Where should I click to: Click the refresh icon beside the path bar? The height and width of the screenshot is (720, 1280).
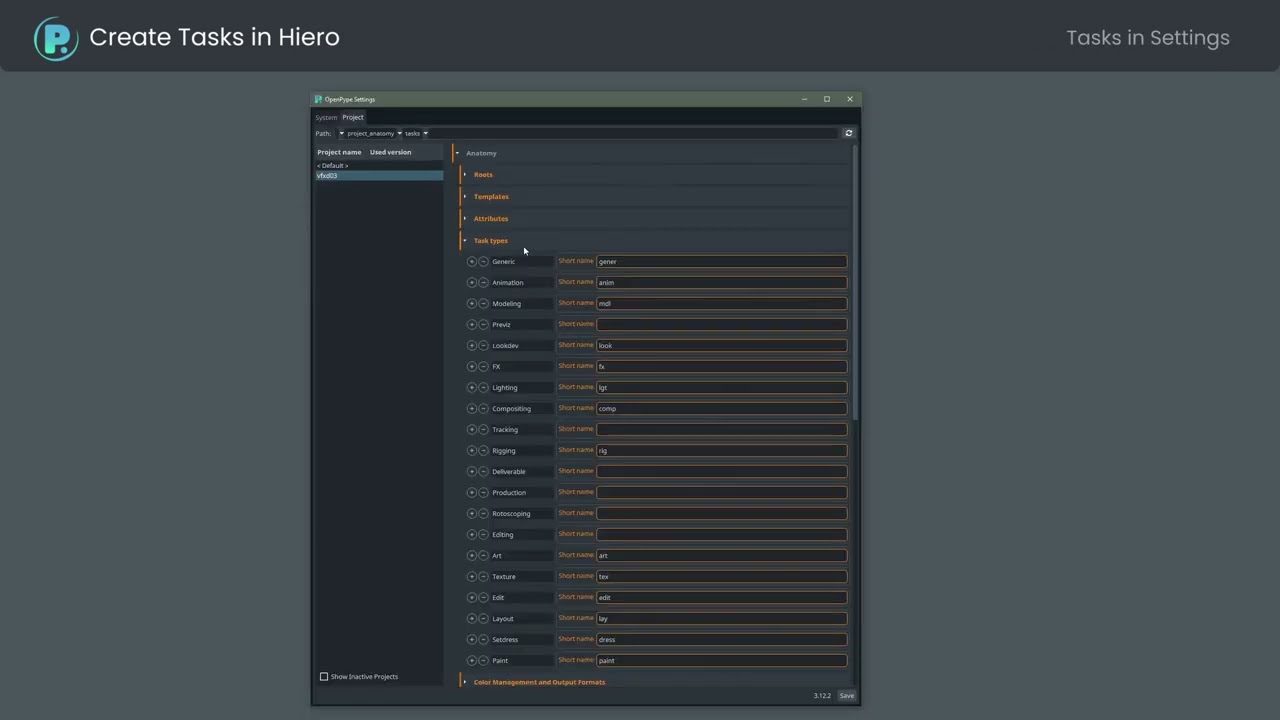coord(848,133)
